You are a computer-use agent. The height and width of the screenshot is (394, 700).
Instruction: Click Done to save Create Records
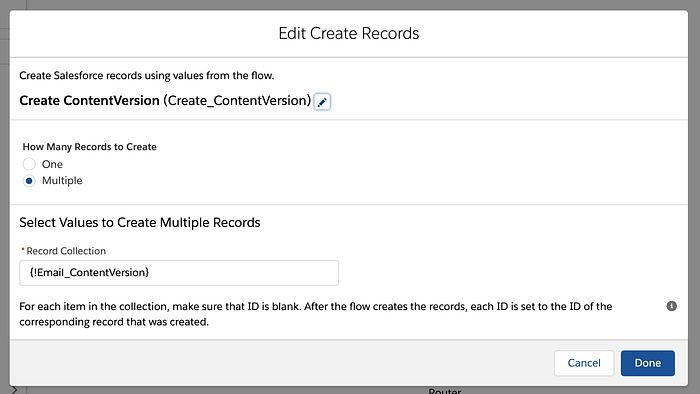648,363
